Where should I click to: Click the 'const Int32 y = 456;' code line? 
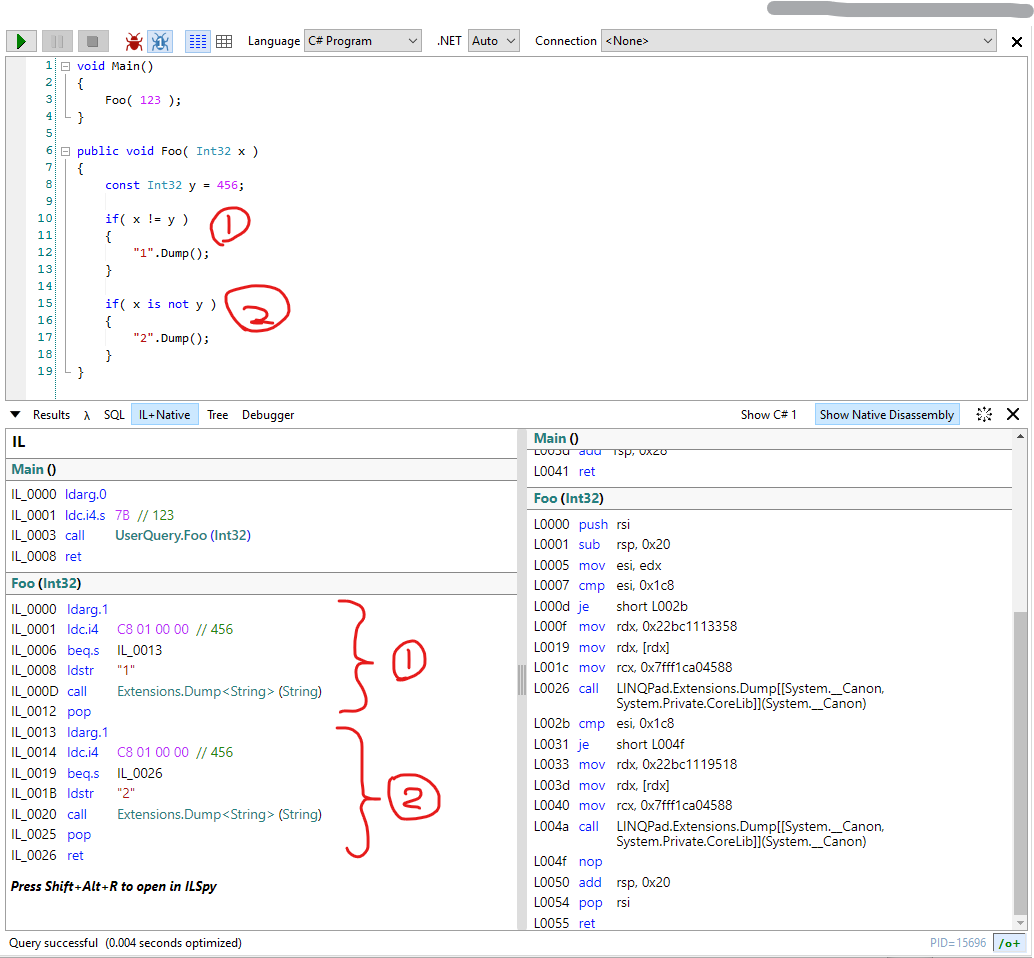coord(174,185)
